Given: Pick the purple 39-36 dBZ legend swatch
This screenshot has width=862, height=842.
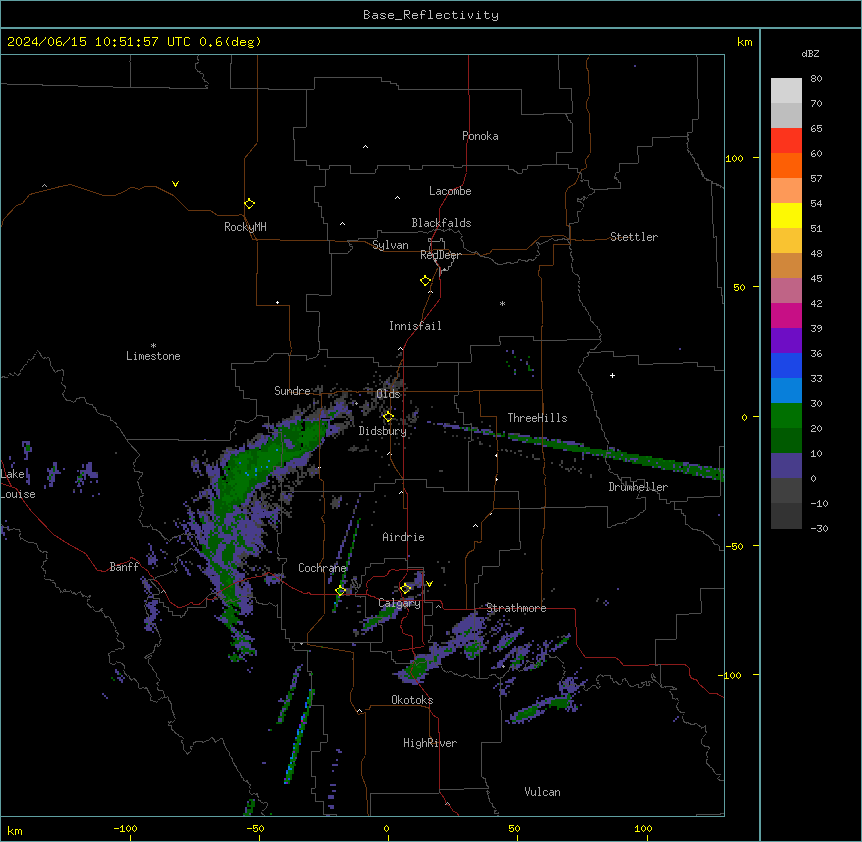Looking at the screenshot, I should (786, 341).
